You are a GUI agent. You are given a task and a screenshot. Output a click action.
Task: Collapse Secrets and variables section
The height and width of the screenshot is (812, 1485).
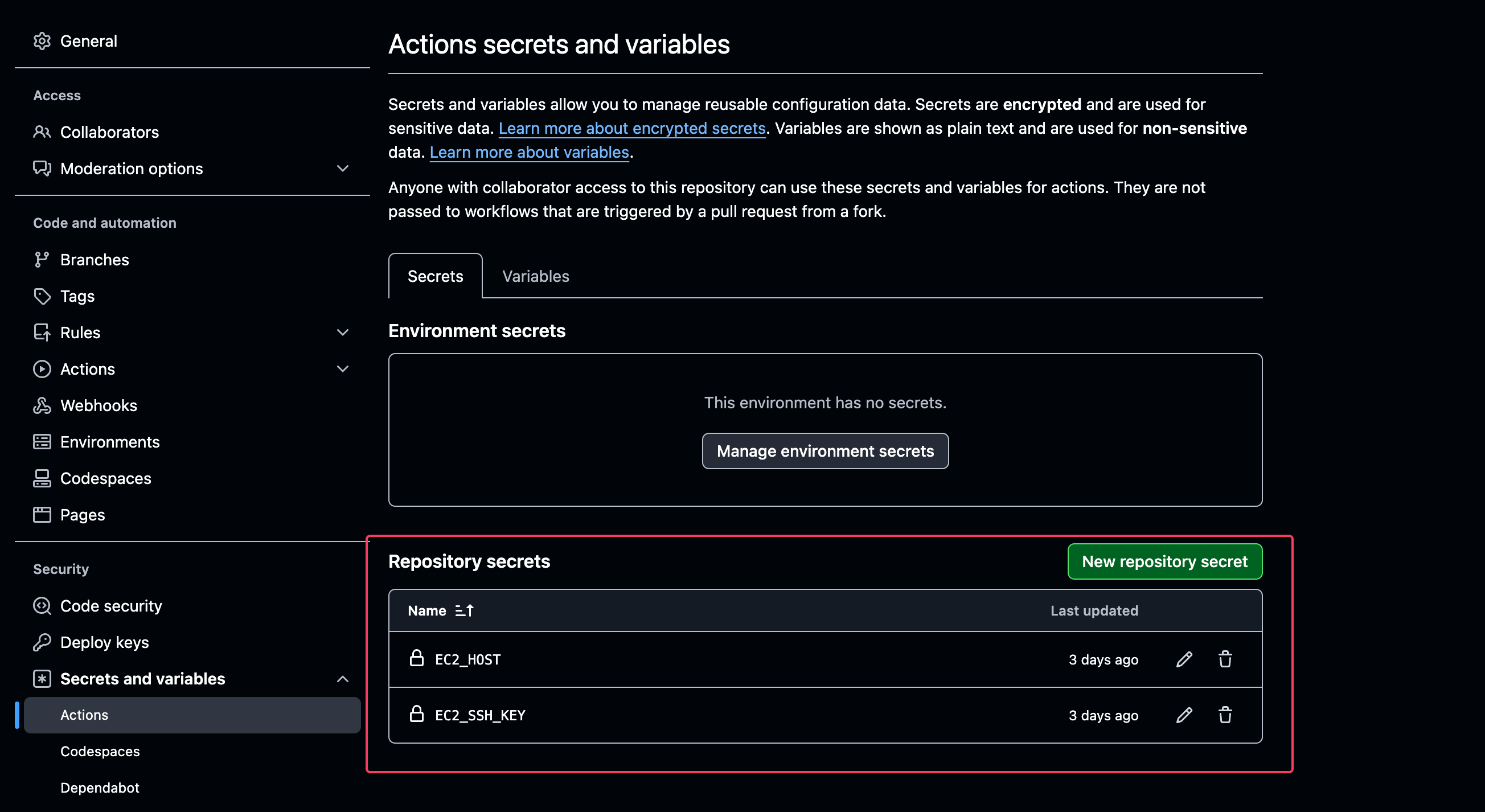[342, 679]
